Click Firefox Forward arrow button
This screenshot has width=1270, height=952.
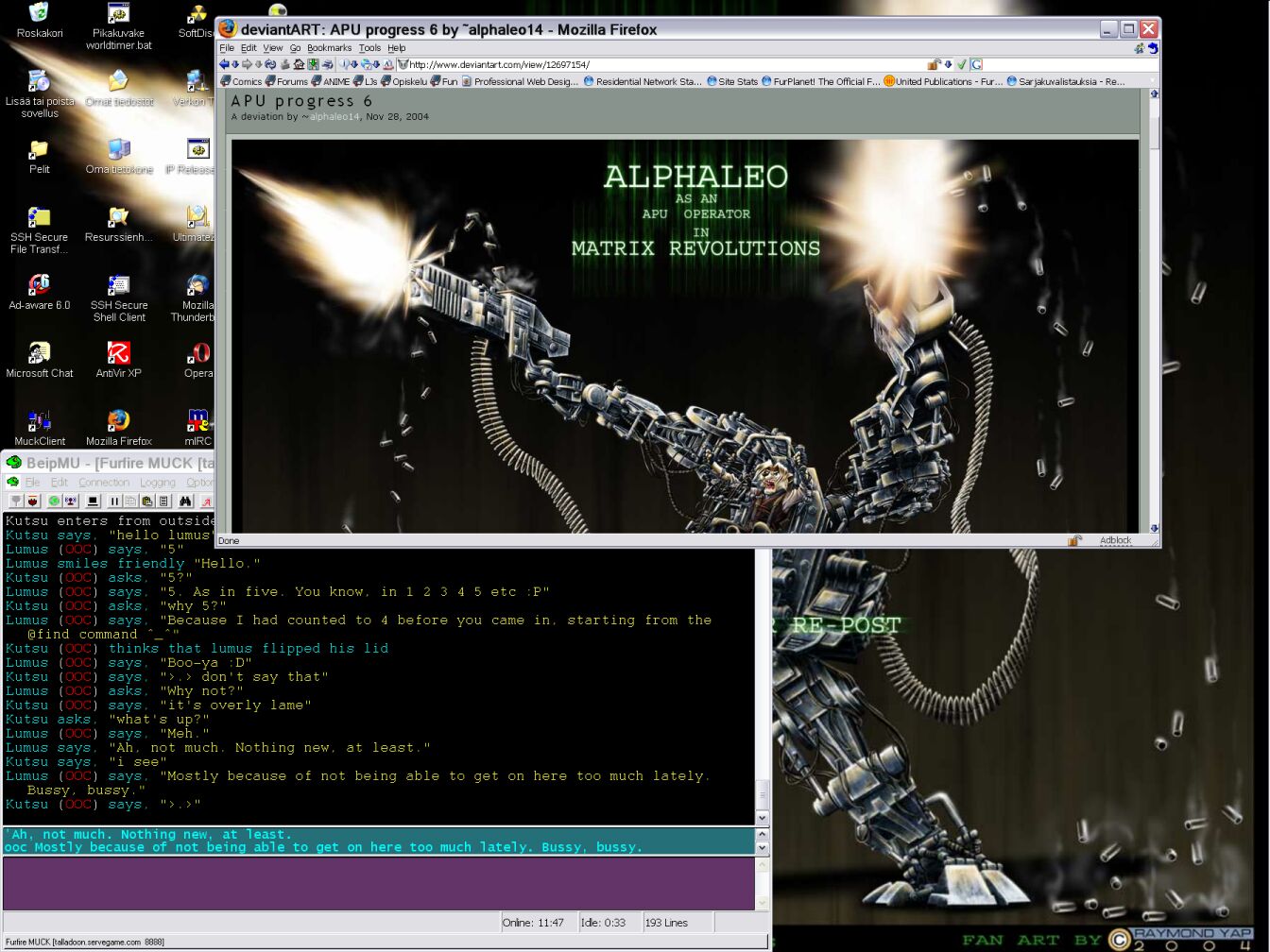pyautogui.click(x=247, y=64)
